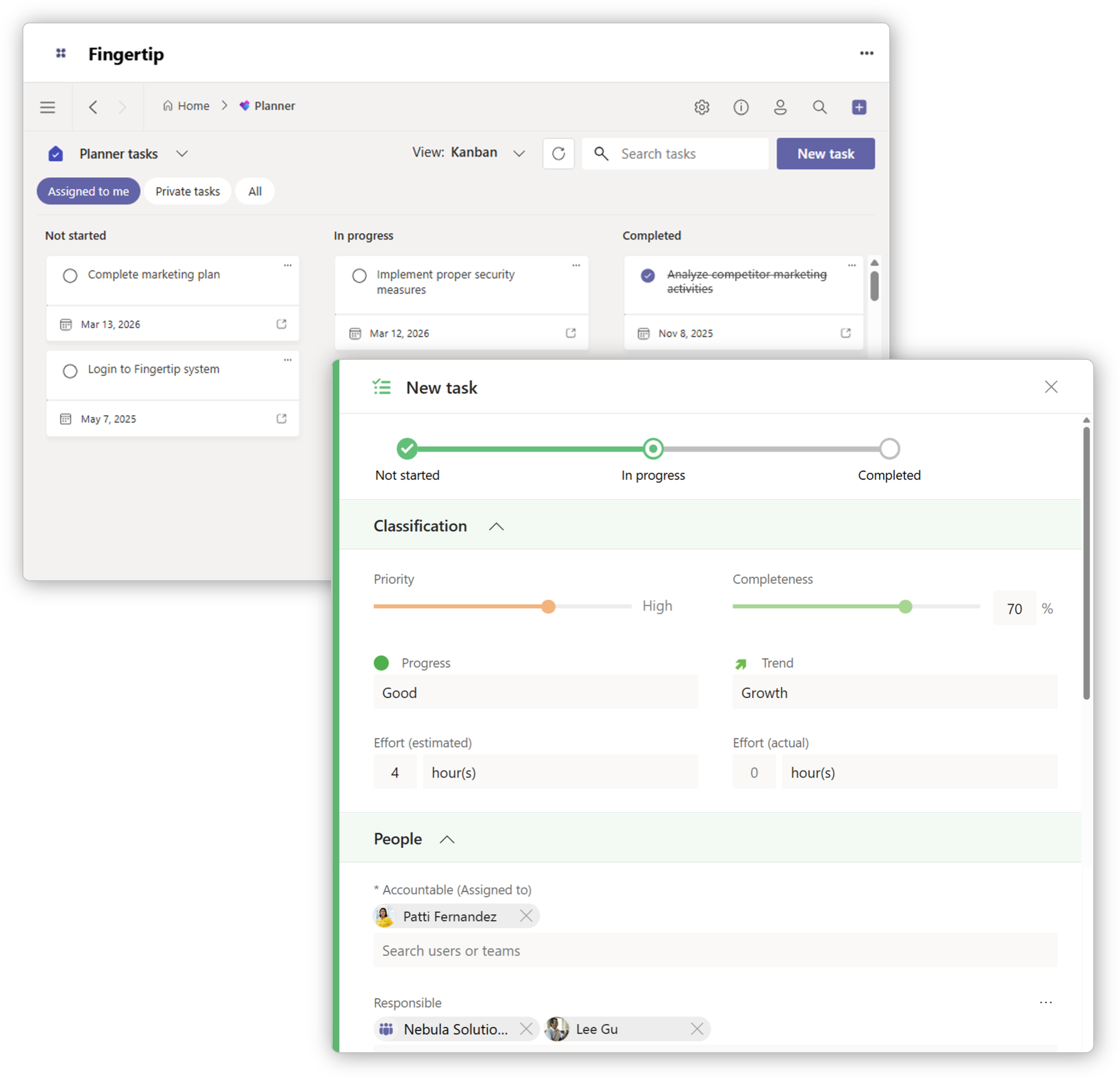
Task: Collapse the Classification section
Action: tap(496, 526)
